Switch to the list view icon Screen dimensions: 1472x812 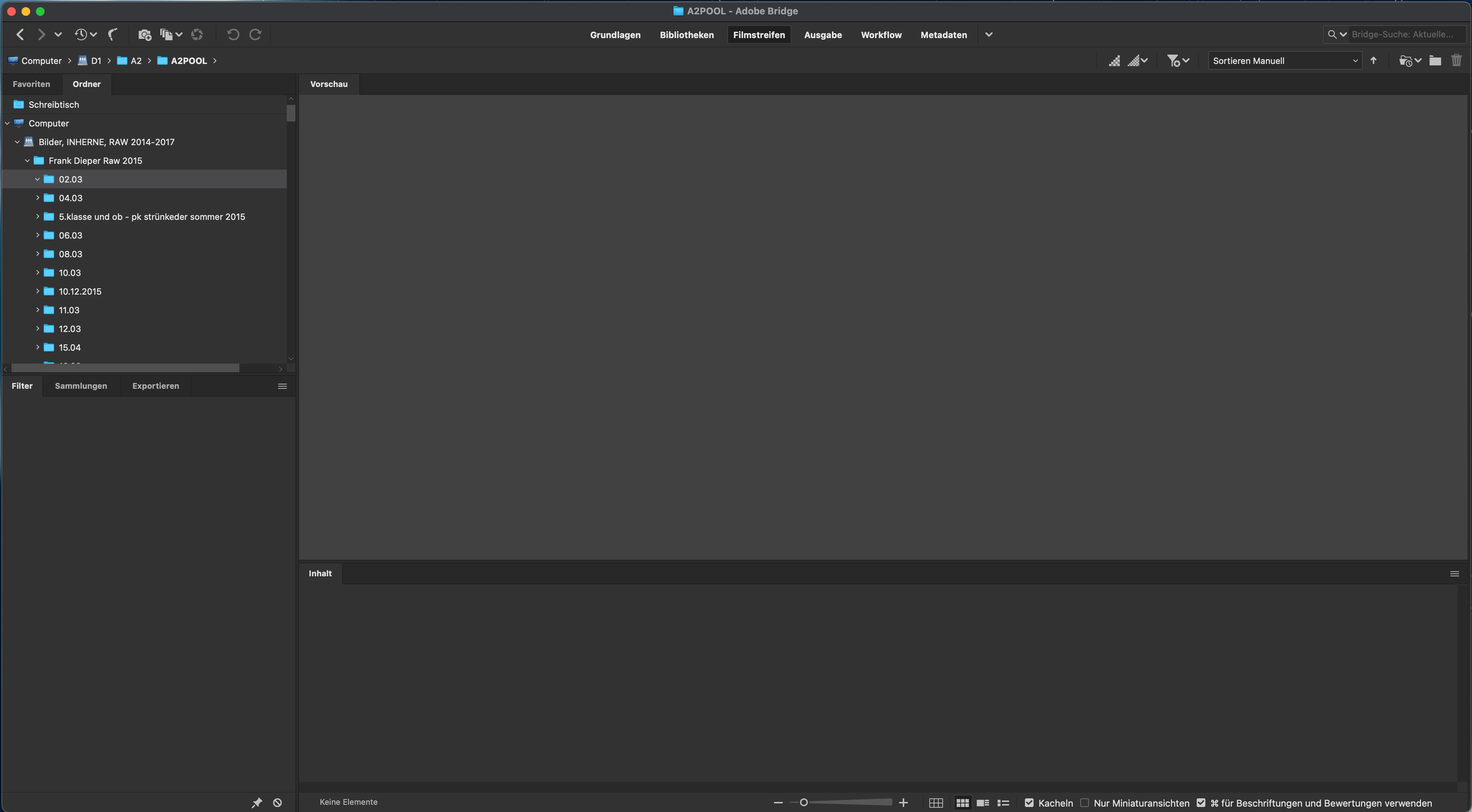coord(1003,803)
